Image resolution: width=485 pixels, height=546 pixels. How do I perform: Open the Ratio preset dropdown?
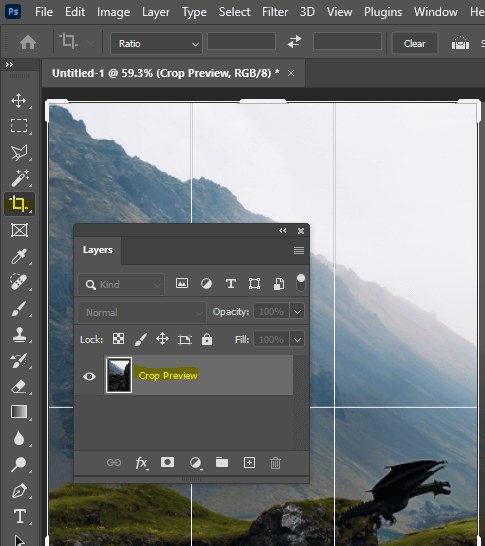click(x=156, y=44)
